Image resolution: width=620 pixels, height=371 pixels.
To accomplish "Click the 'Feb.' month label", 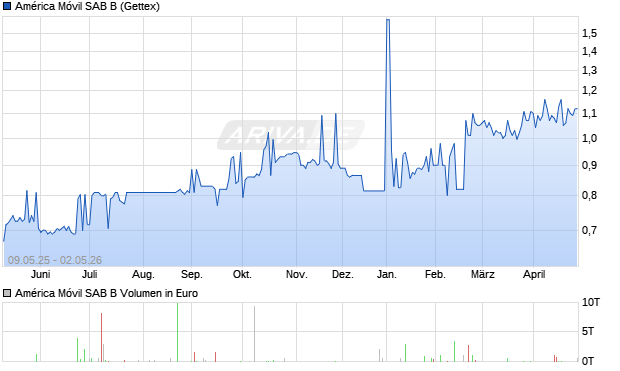I will [435, 274].
